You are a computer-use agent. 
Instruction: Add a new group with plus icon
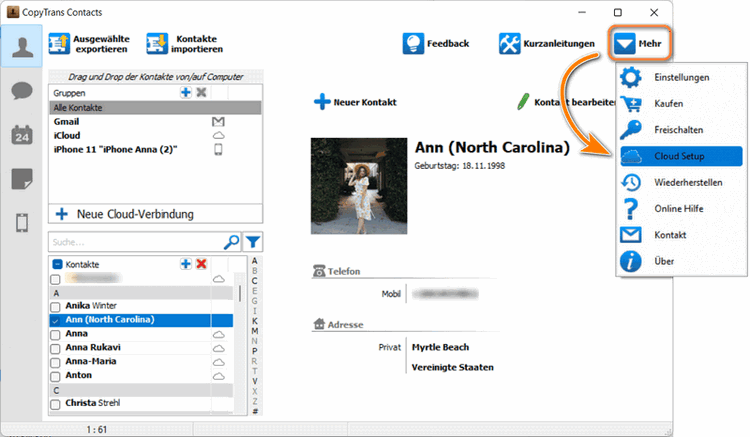pos(186,92)
